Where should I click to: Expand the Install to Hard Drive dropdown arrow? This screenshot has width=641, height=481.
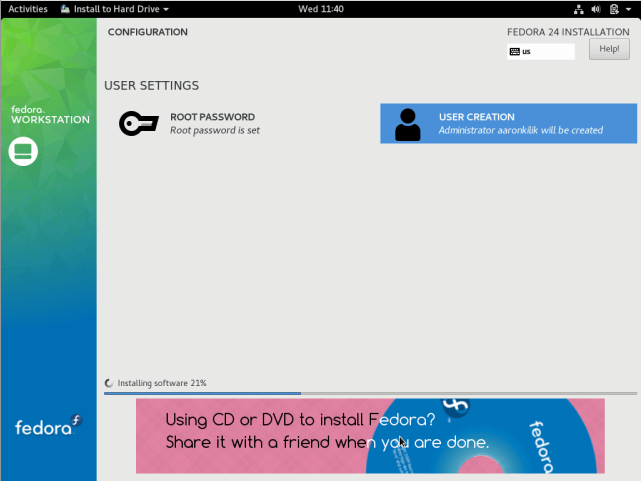pyautogui.click(x=166, y=9)
